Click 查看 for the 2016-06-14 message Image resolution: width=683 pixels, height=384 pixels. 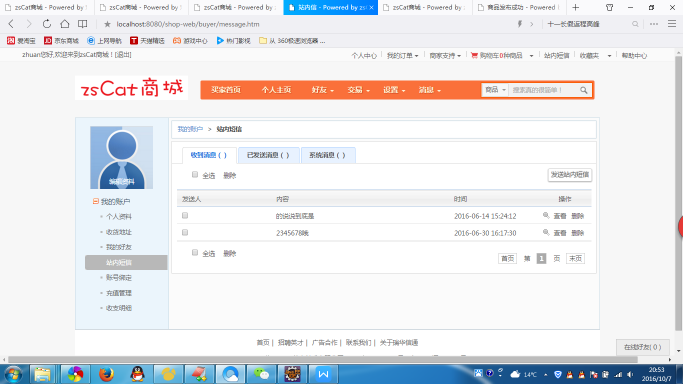coord(559,216)
